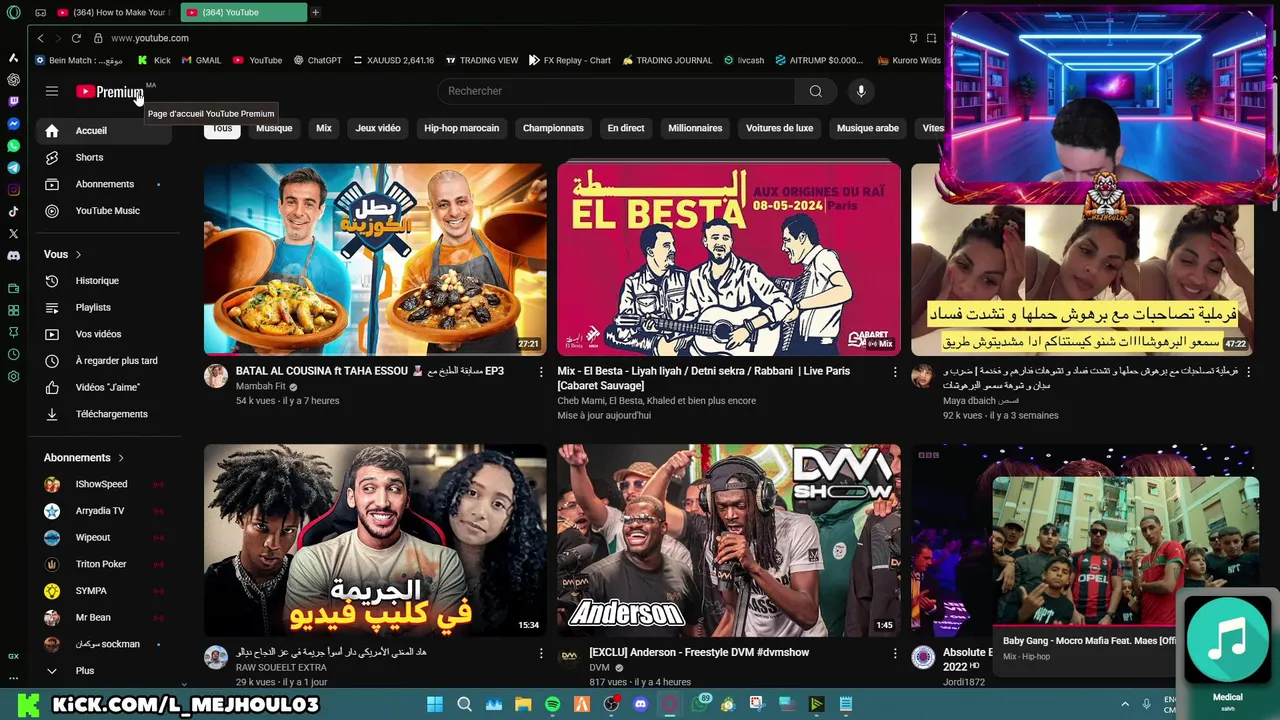Select the Hip-hop marocain filter chip
Image resolution: width=1280 pixels, height=720 pixels.
click(x=461, y=128)
